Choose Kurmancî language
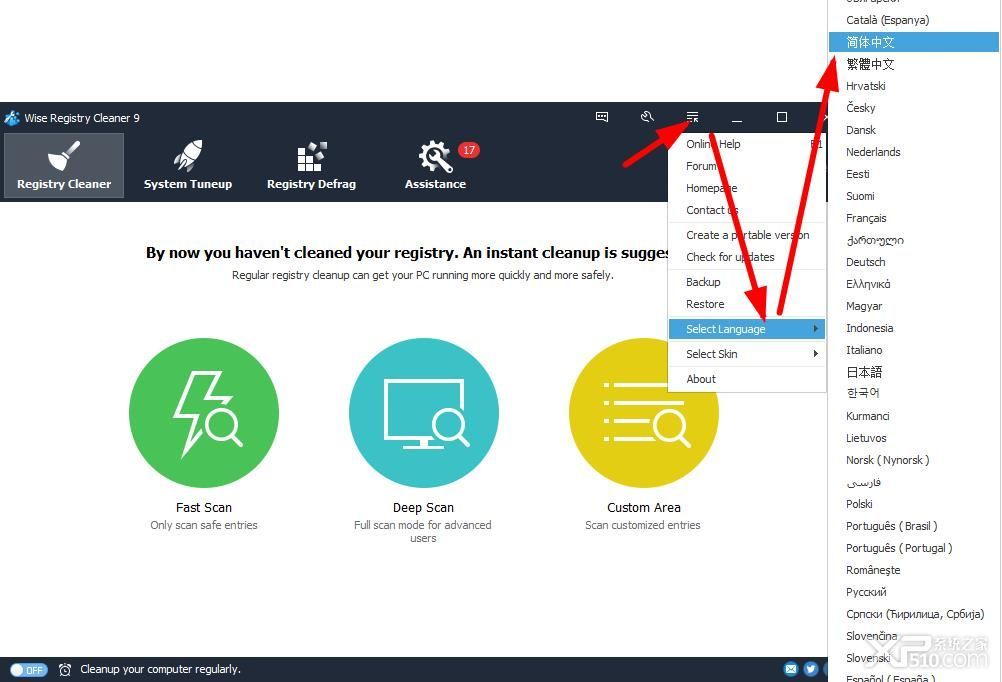 [x=914, y=416]
